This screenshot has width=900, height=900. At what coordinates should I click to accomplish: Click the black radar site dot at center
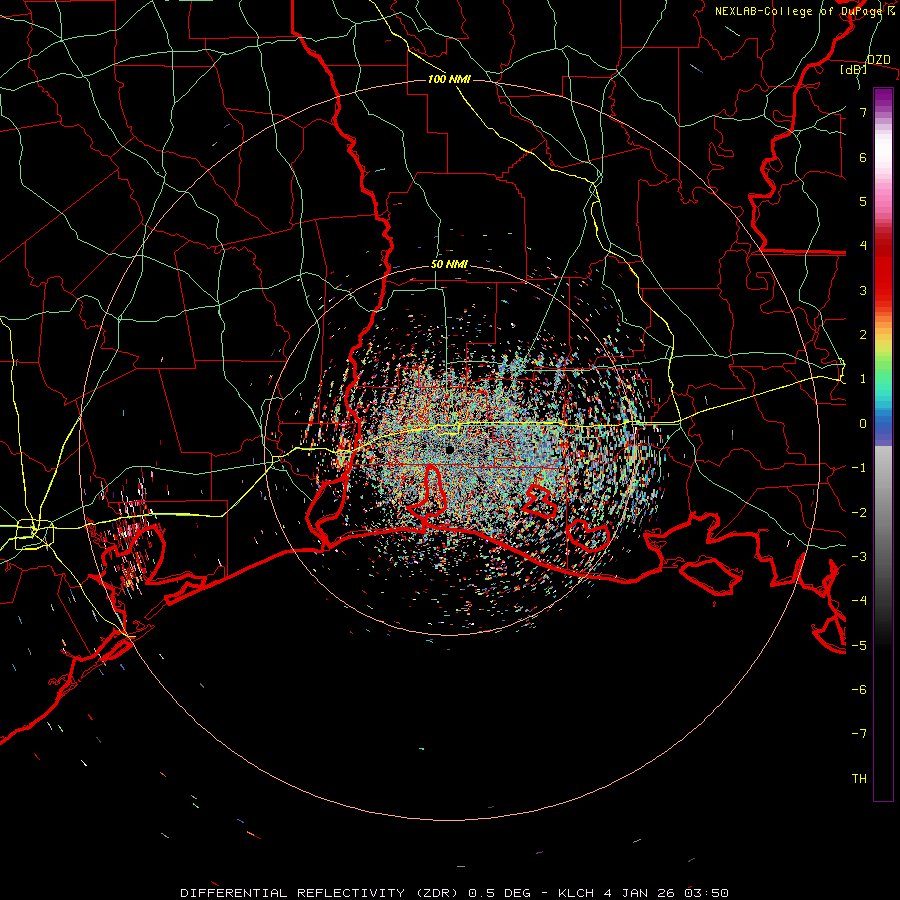pos(450,450)
